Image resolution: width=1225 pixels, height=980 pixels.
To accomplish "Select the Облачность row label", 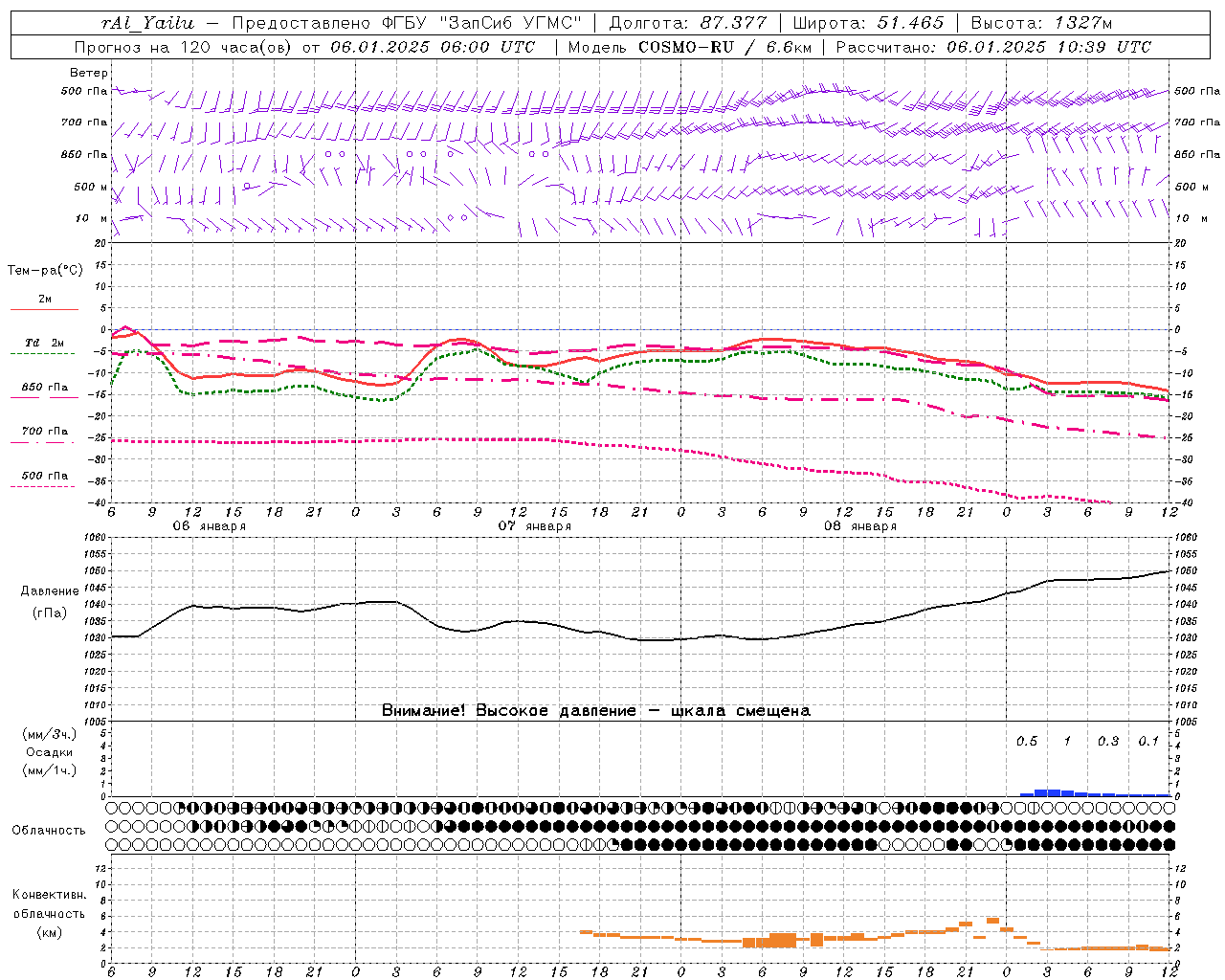I will [49, 830].
